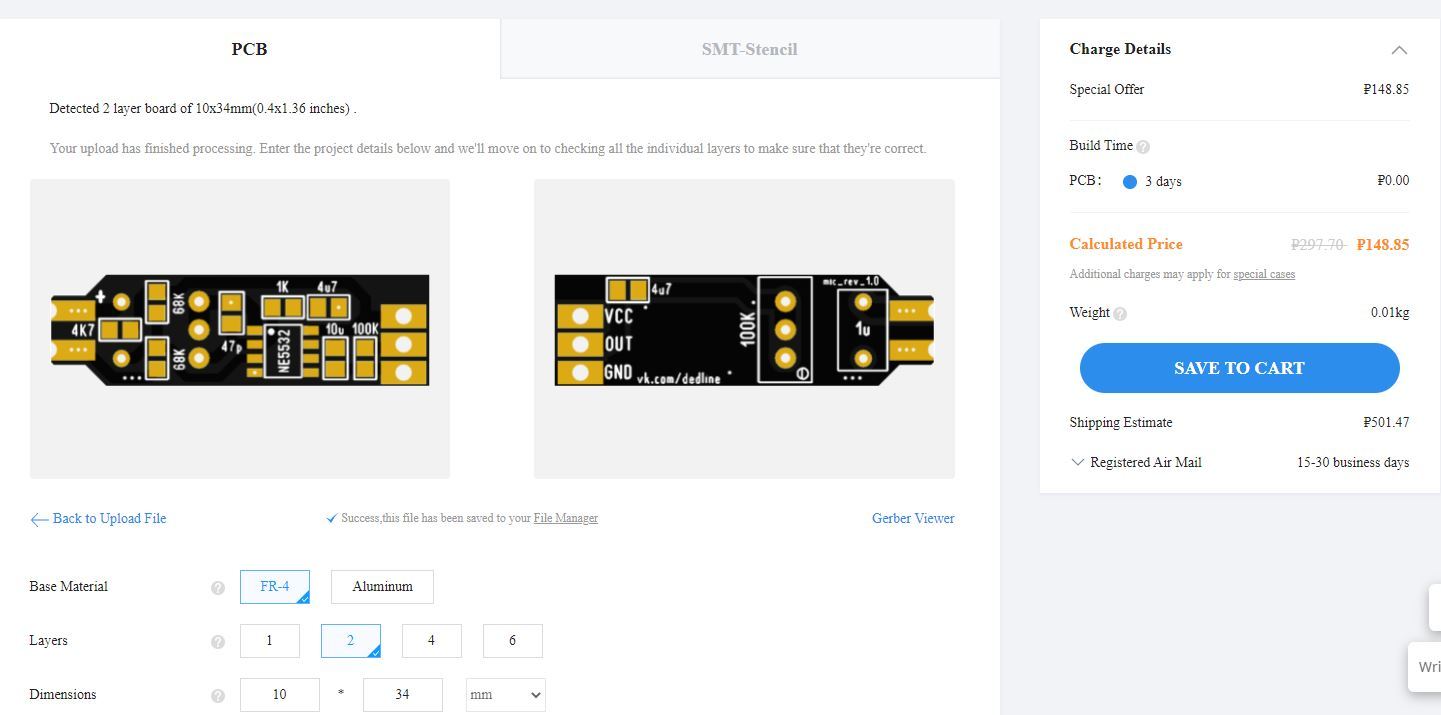
Task: Click the Detected 2 layer board text
Action: point(203,108)
